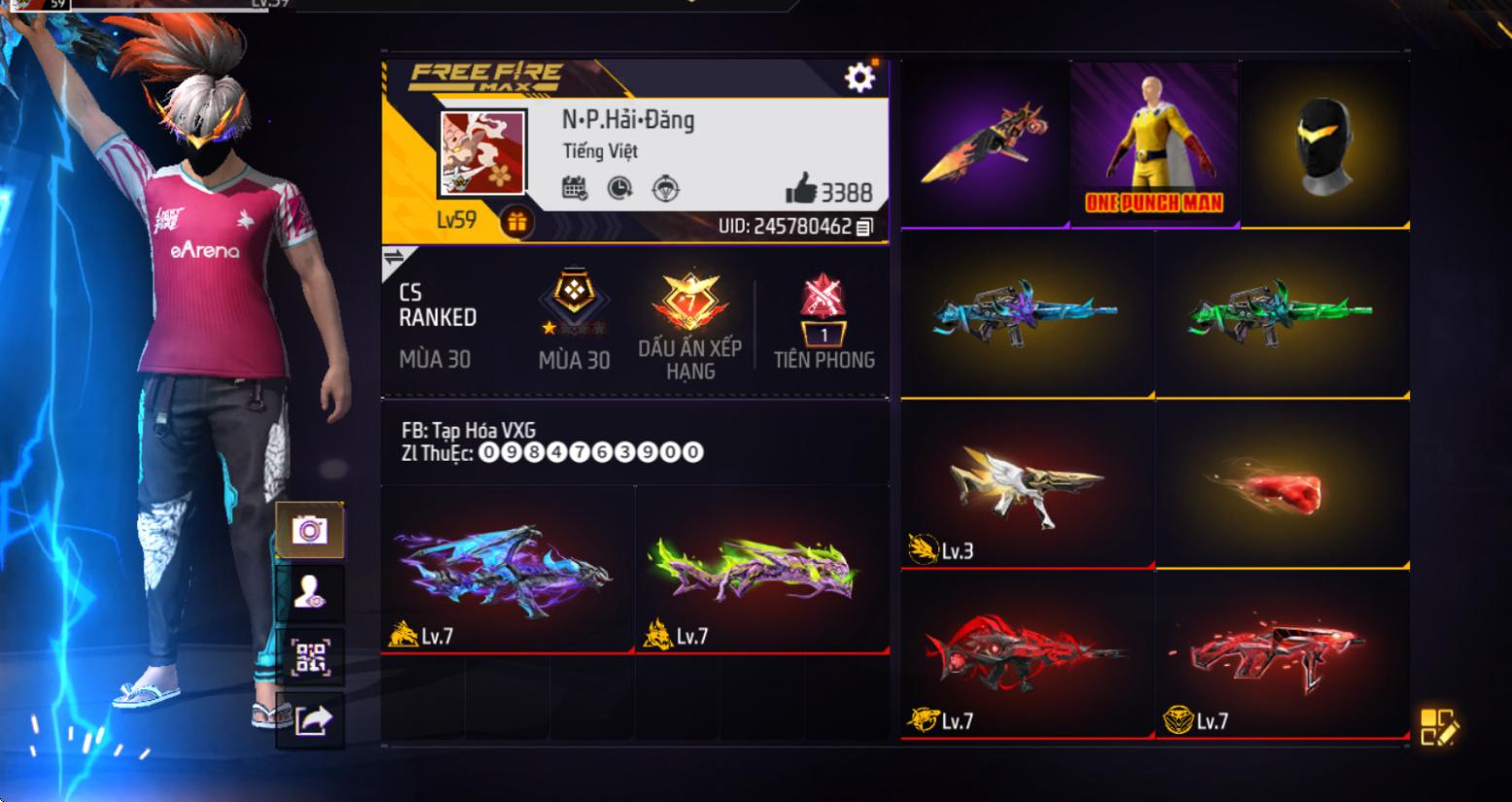The image size is (1512, 802).
Task: Click the share arrow icon
Action: [x=310, y=721]
